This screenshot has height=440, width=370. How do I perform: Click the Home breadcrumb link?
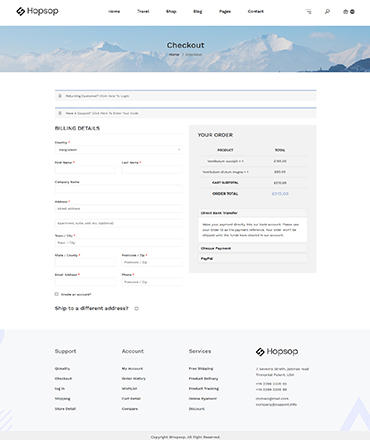pyautogui.click(x=174, y=54)
